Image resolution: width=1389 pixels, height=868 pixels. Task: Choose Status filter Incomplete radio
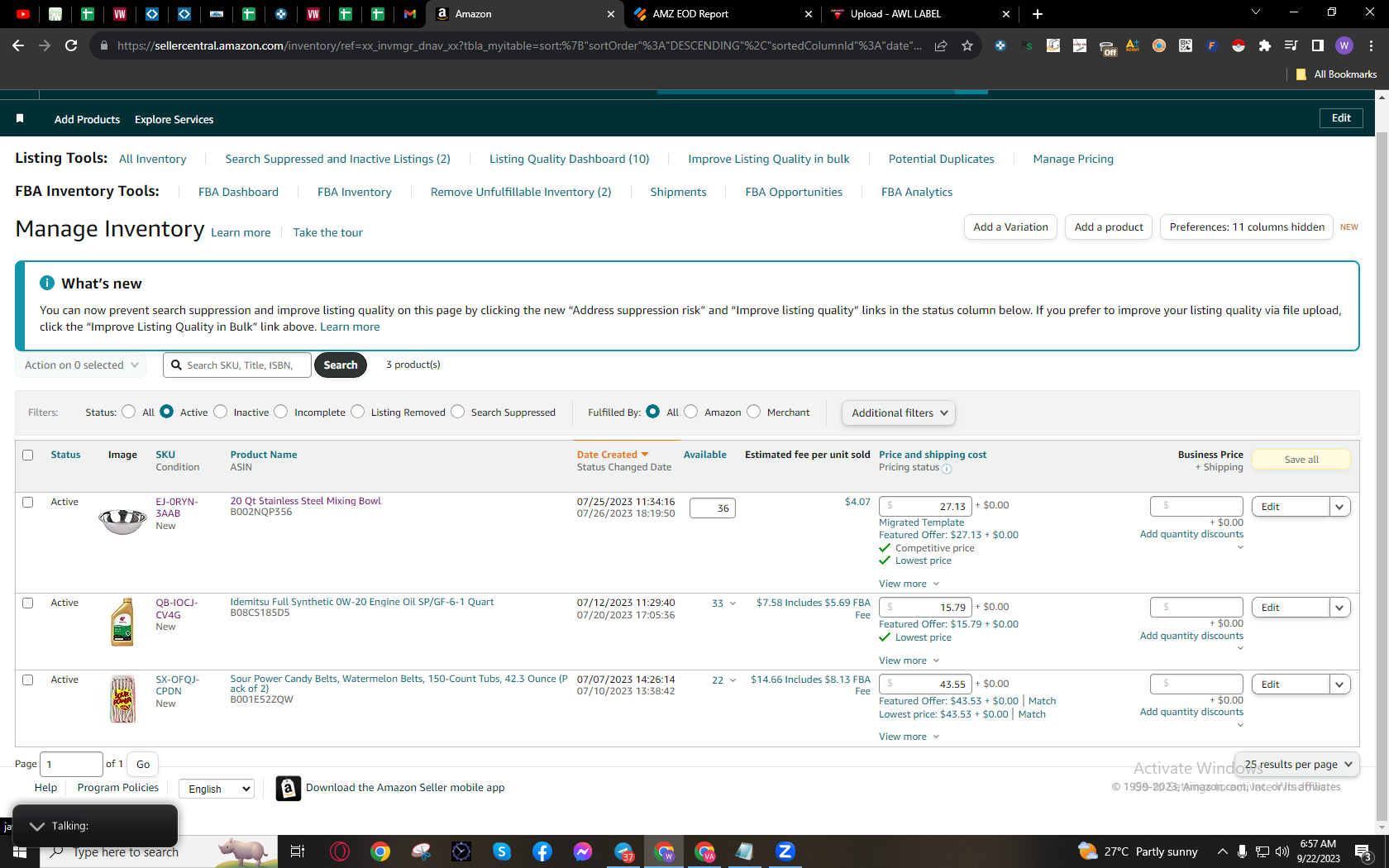[281, 412]
